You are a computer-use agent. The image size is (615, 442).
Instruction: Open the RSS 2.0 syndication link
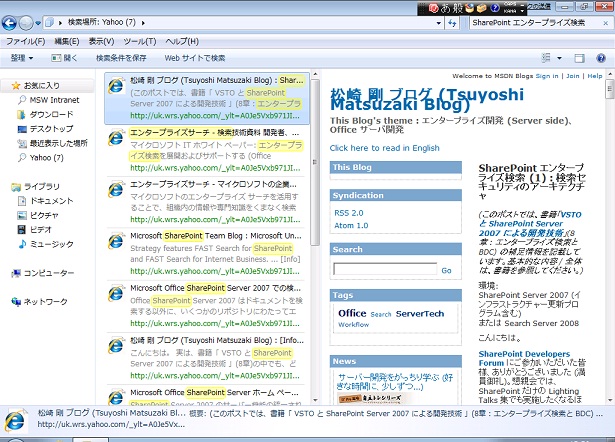(x=349, y=213)
